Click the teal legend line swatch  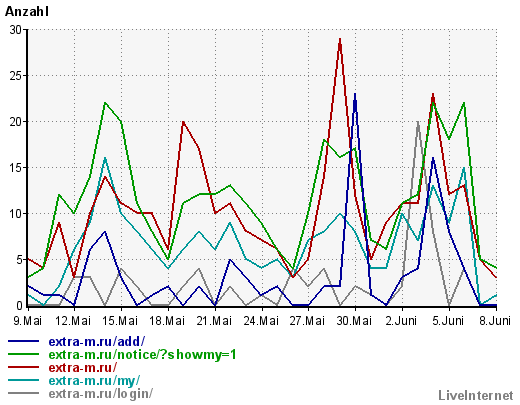[x=23, y=380]
